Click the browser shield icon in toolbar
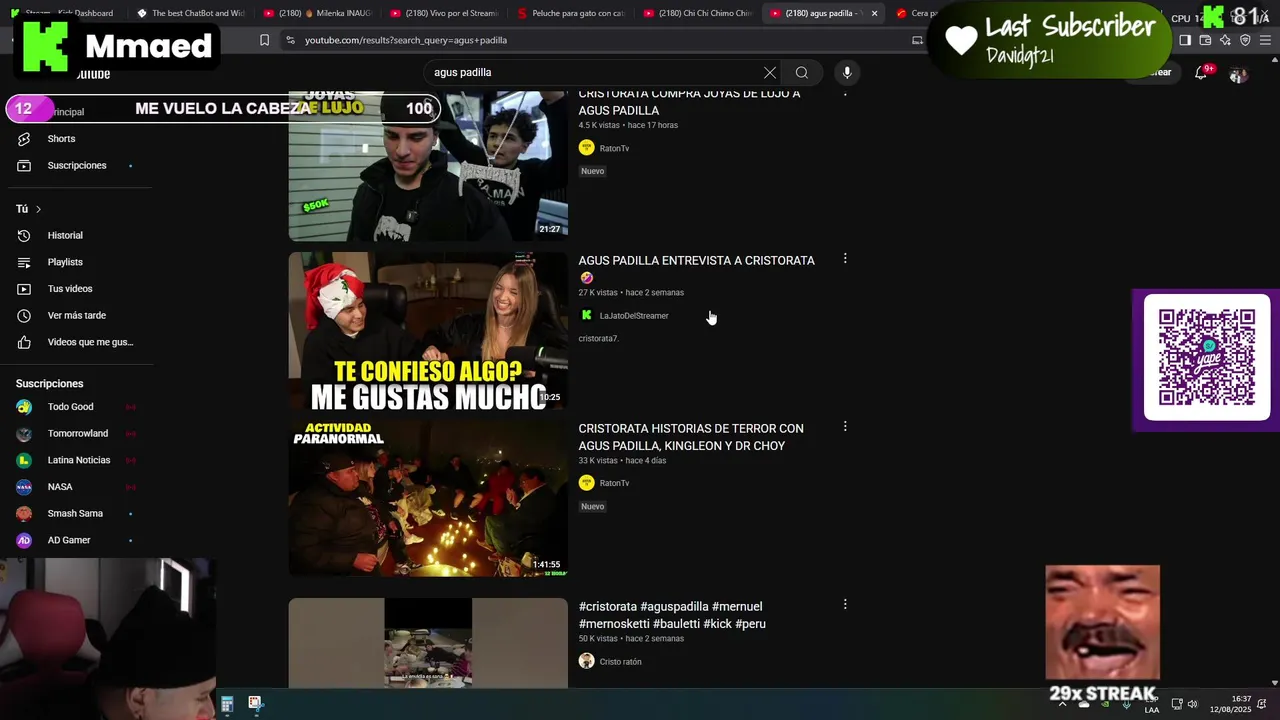Screen dimensions: 1280x720 1245,40
